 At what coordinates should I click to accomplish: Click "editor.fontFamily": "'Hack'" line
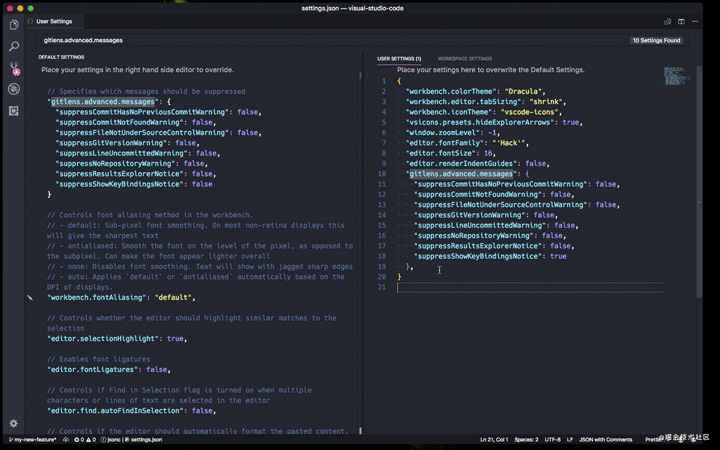pyautogui.click(x=467, y=143)
